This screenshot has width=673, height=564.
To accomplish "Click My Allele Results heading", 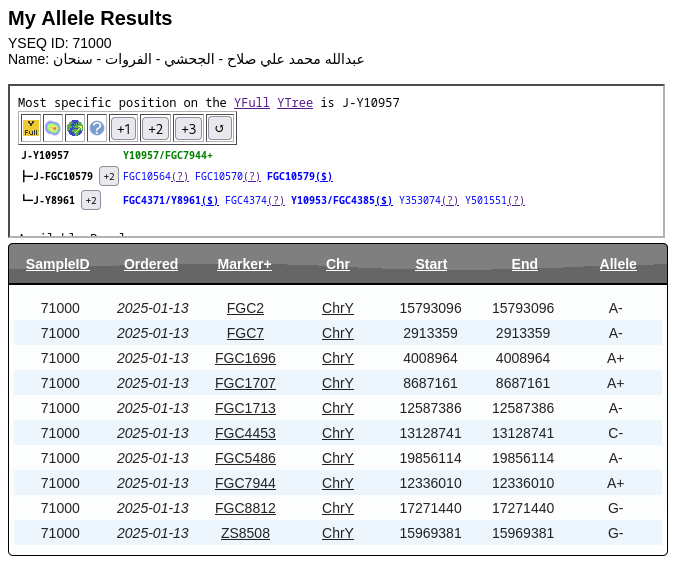I will (90, 18).
